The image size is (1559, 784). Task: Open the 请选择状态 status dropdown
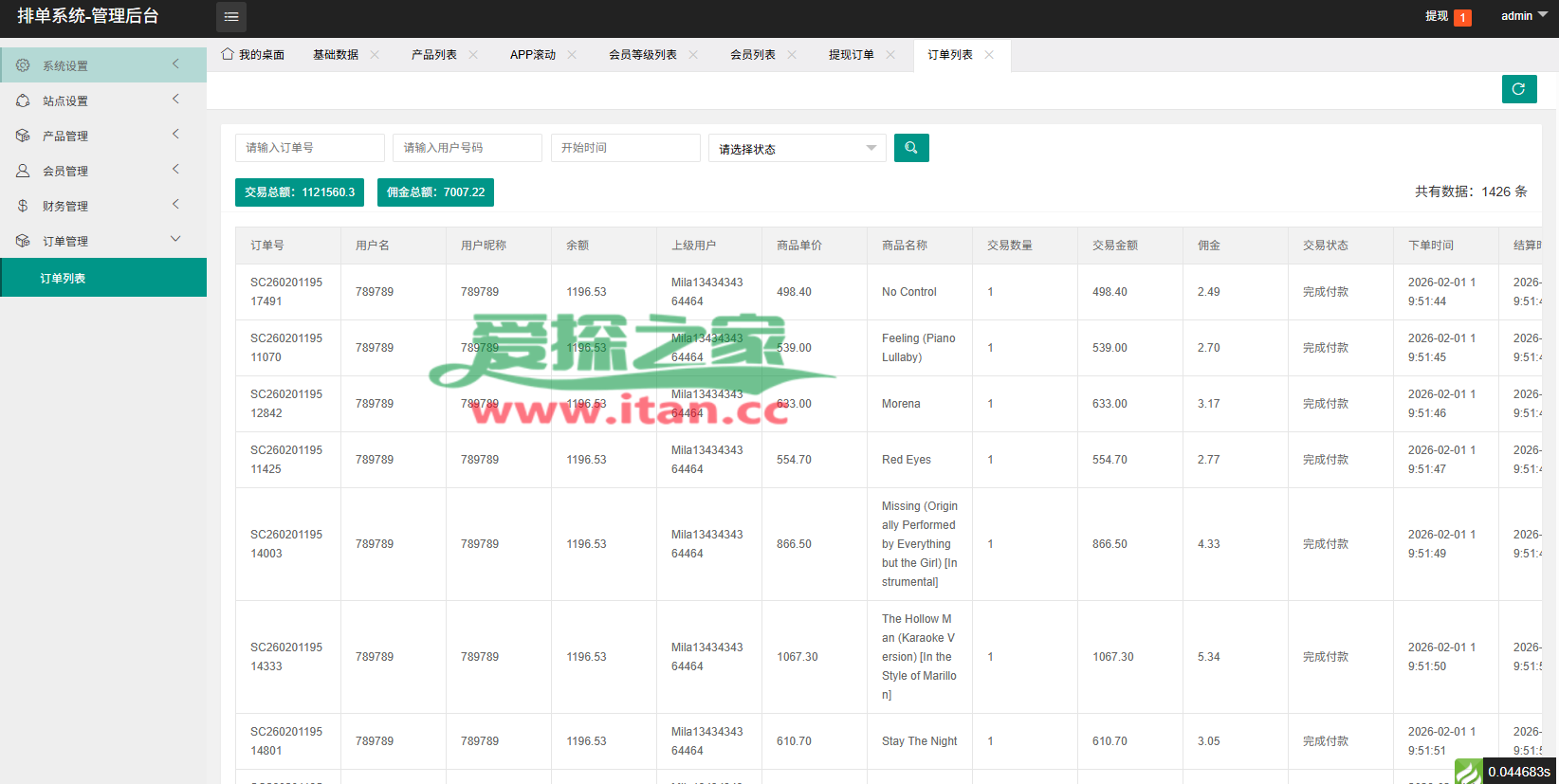click(797, 149)
